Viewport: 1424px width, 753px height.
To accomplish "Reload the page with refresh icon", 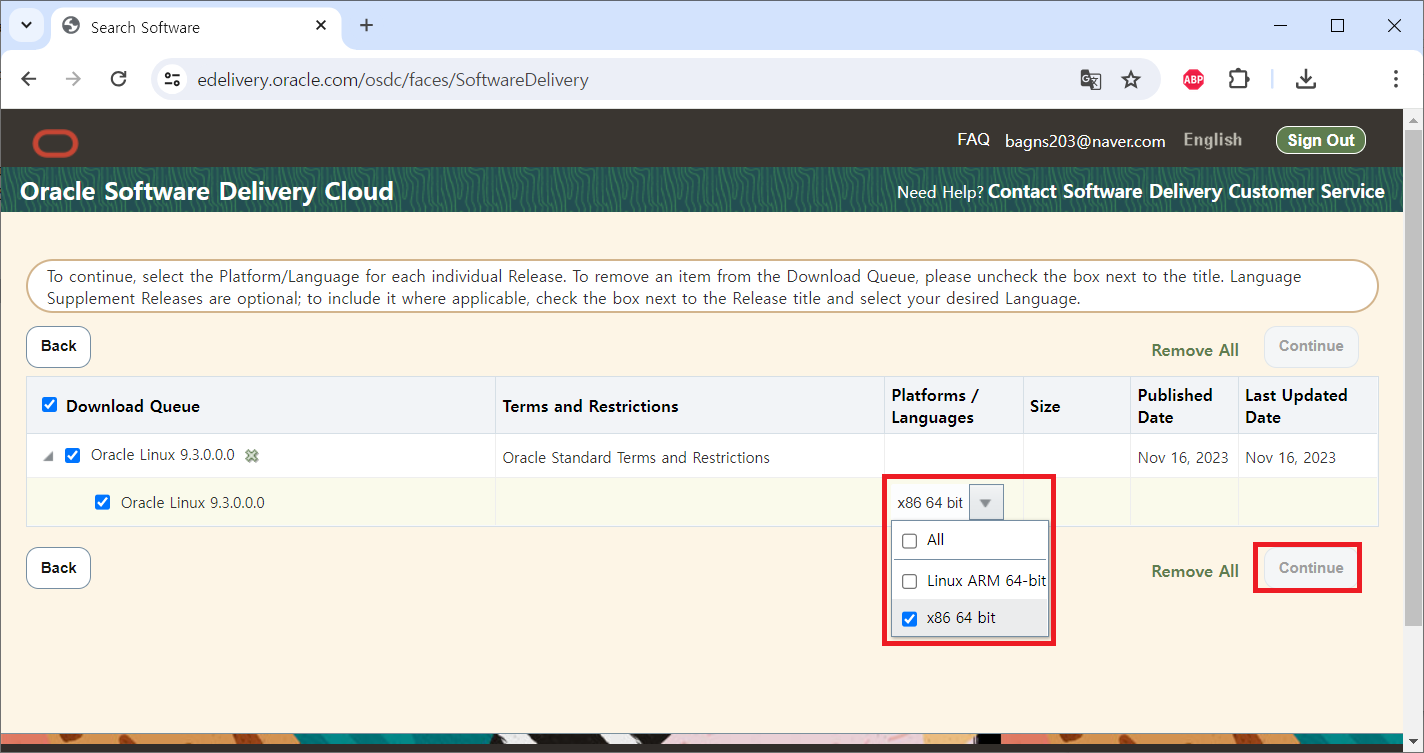I will (x=118, y=79).
